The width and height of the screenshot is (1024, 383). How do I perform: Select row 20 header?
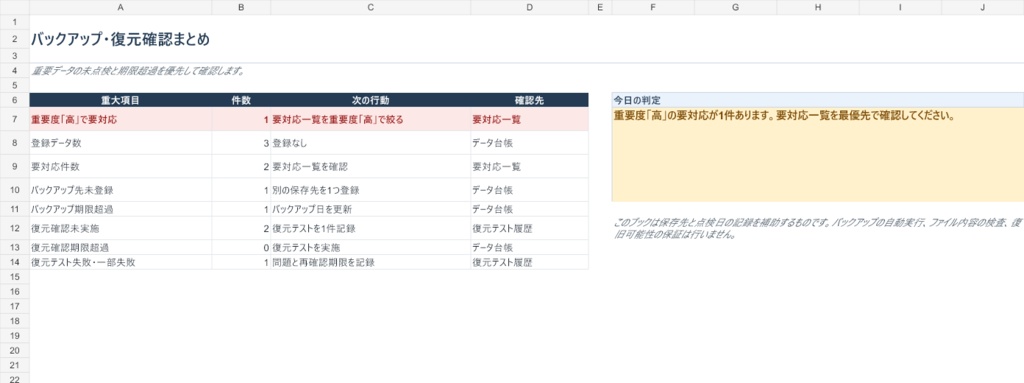click(x=14, y=351)
